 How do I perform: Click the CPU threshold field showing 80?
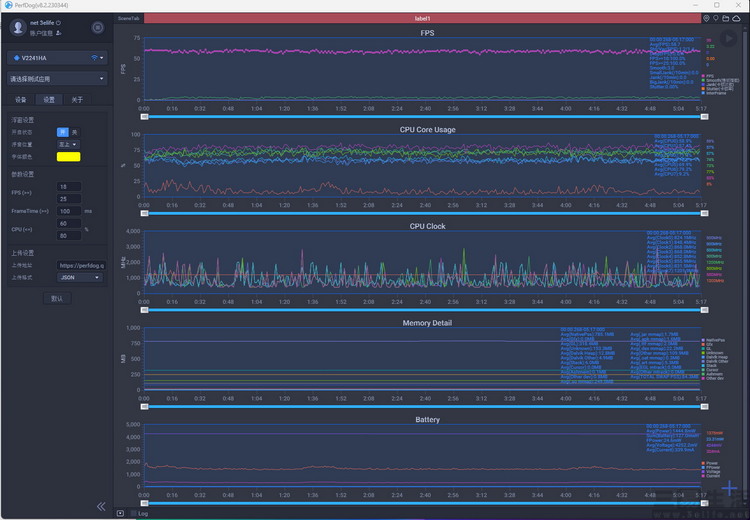point(69,235)
